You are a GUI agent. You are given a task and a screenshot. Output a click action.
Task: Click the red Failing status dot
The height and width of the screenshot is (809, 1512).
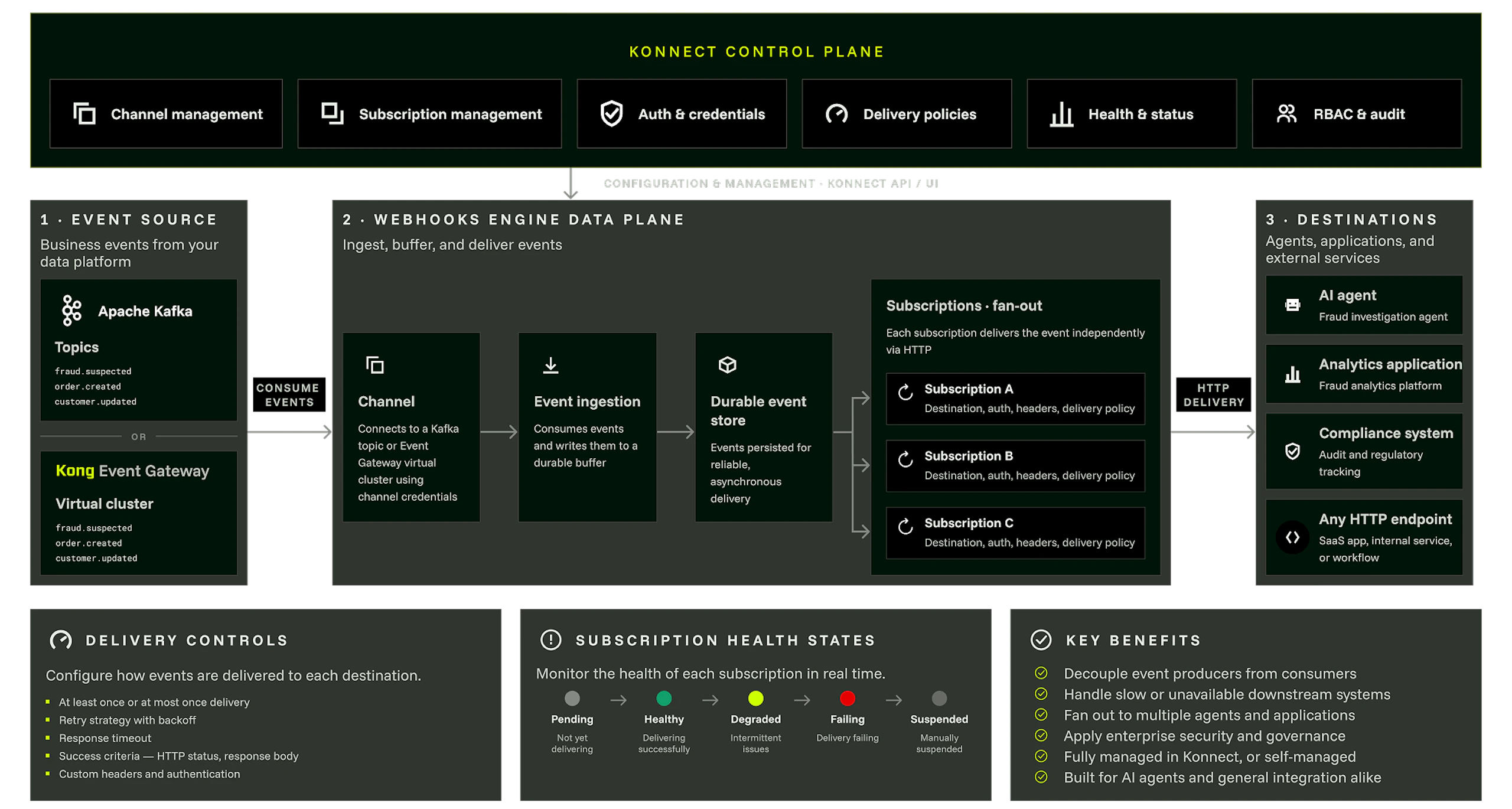(847, 698)
